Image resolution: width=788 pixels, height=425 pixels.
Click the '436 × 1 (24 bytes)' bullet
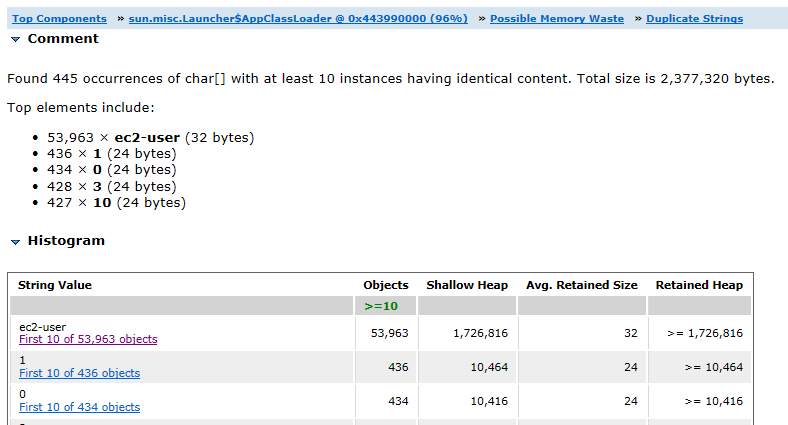coord(112,154)
